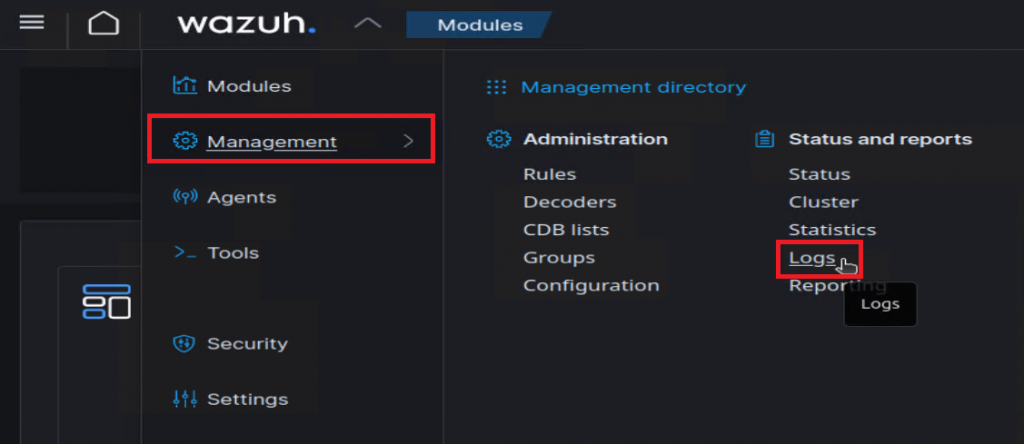The width and height of the screenshot is (1024, 444).
Task: Open Modules in the side menu
Action: click(x=248, y=86)
